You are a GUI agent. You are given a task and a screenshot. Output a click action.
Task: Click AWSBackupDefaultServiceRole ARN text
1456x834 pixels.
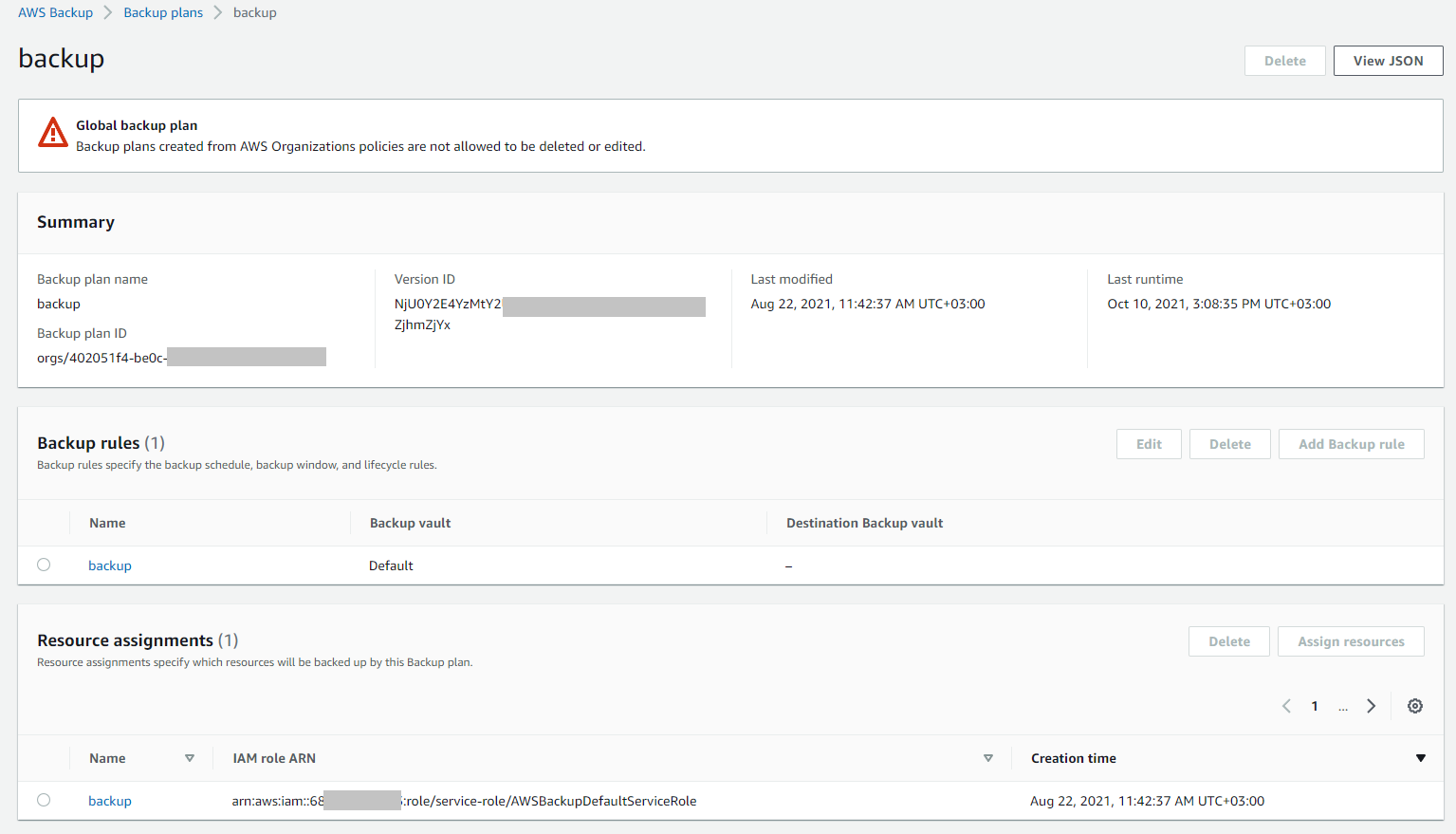[x=464, y=801]
